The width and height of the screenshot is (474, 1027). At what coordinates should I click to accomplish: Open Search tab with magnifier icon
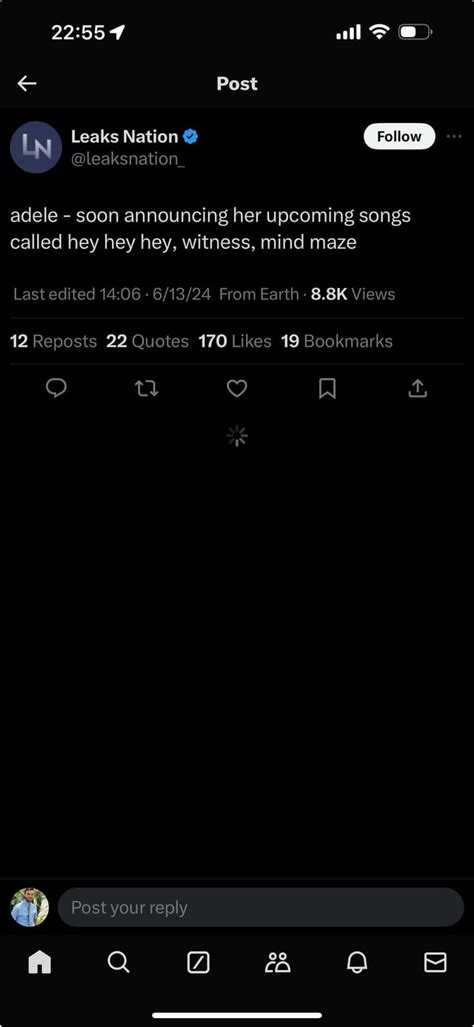pyautogui.click(x=118, y=962)
